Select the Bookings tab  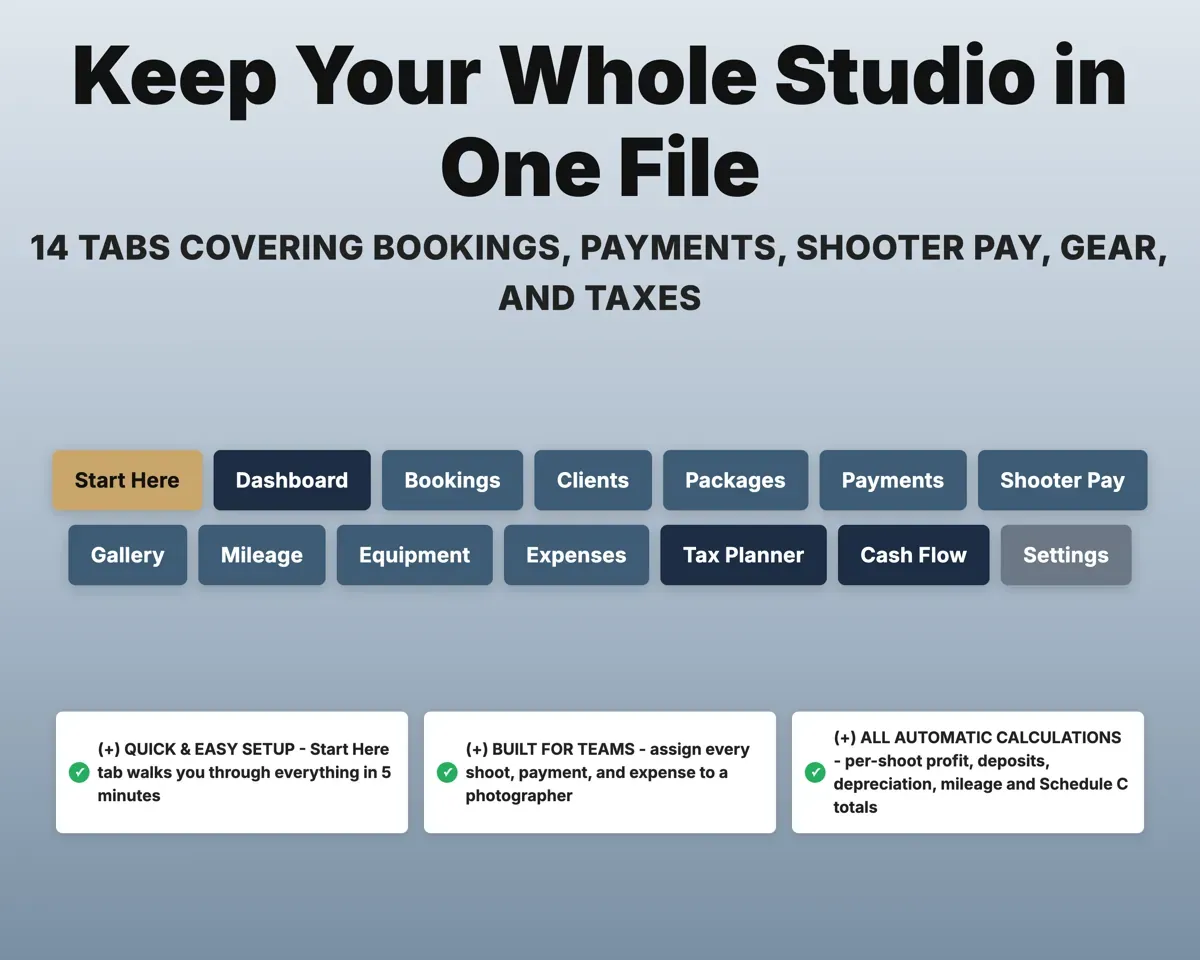(x=452, y=480)
